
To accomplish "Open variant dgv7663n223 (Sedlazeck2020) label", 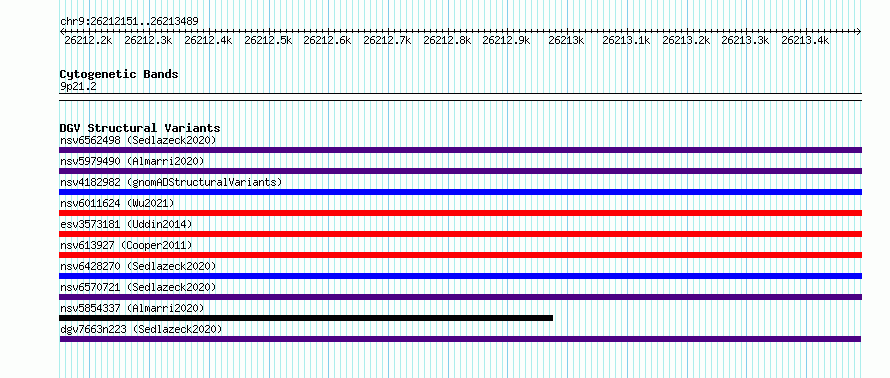I will [x=141, y=329].
